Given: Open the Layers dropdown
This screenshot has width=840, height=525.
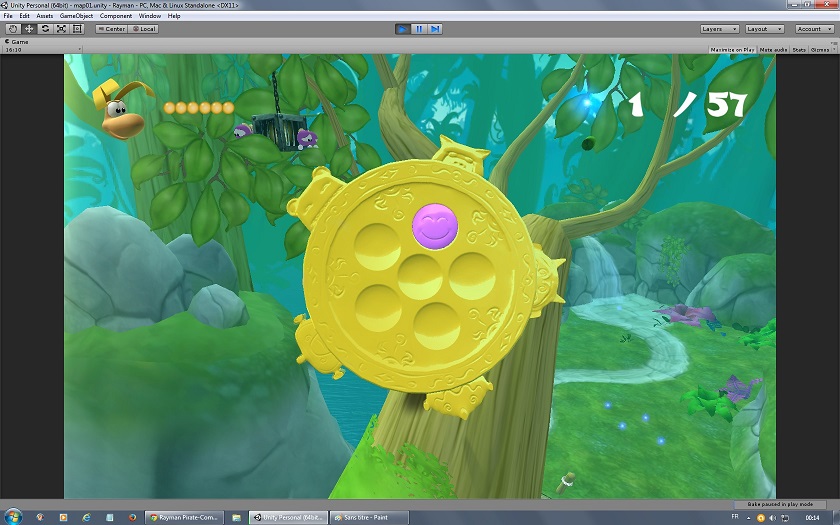Looking at the screenshot, I should [x=720, y=29].
